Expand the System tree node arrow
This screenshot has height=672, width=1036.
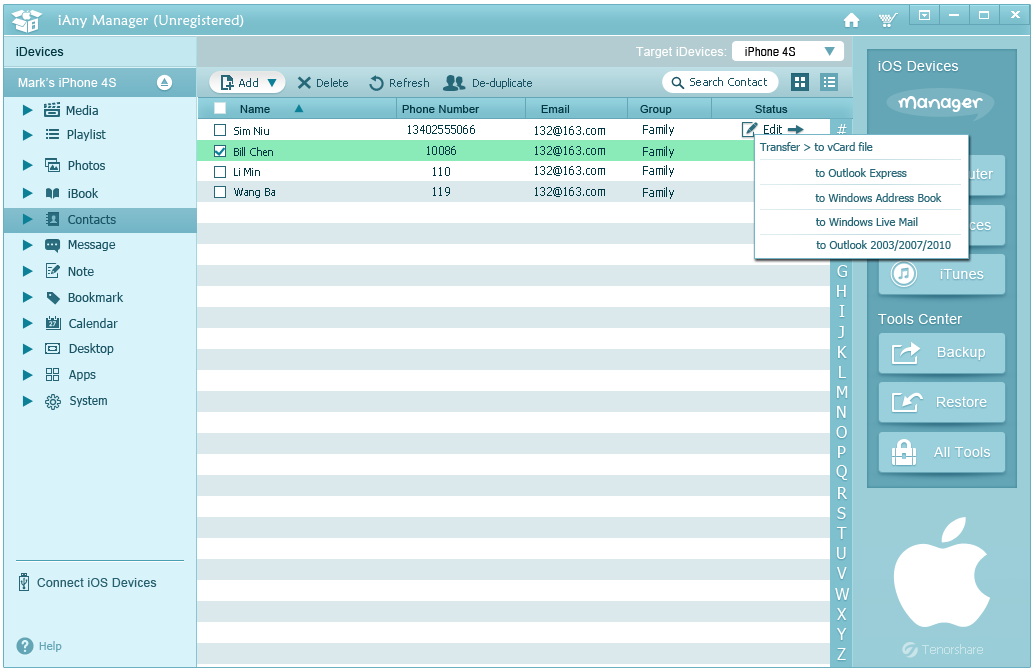[x=27, y=401]
